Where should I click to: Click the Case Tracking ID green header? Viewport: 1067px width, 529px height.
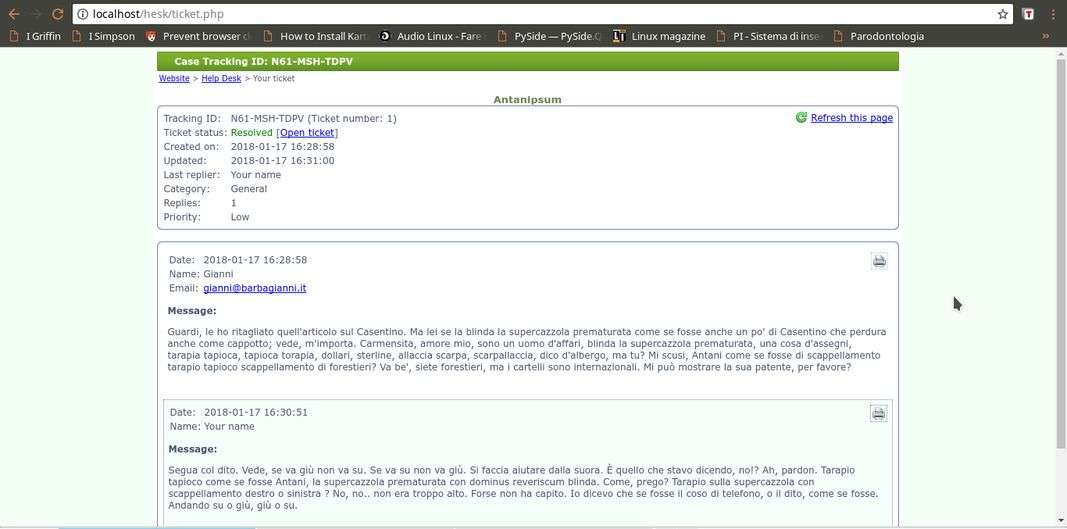(527, 61)
